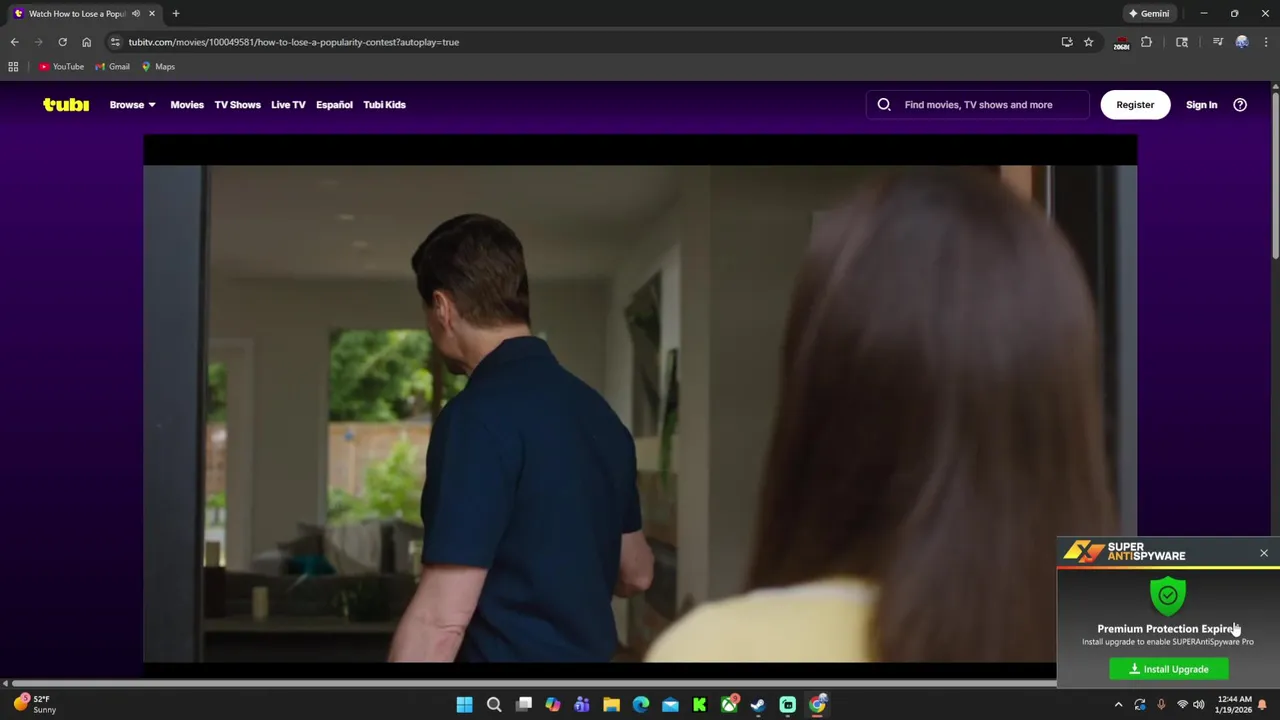Open the apps grid in bookmarks bar
Viewport: 1280px width, 720px height.
click(13, 67)
